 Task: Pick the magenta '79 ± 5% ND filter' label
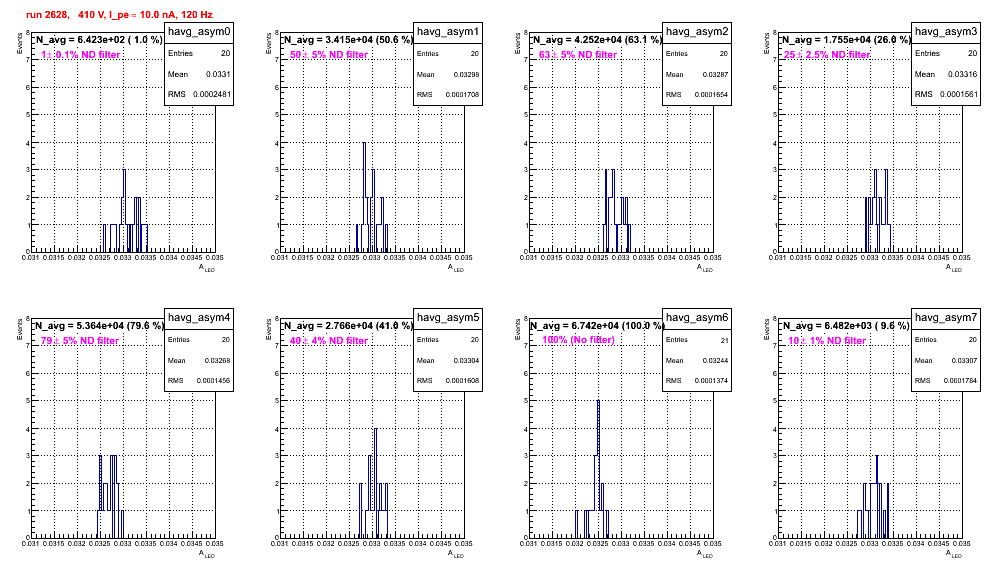click(80, 341)
